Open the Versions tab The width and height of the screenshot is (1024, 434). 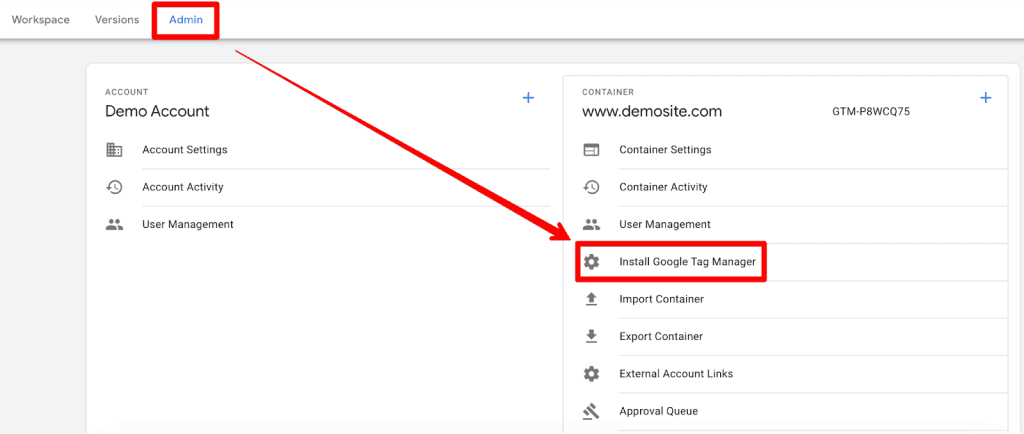(117, 20)
